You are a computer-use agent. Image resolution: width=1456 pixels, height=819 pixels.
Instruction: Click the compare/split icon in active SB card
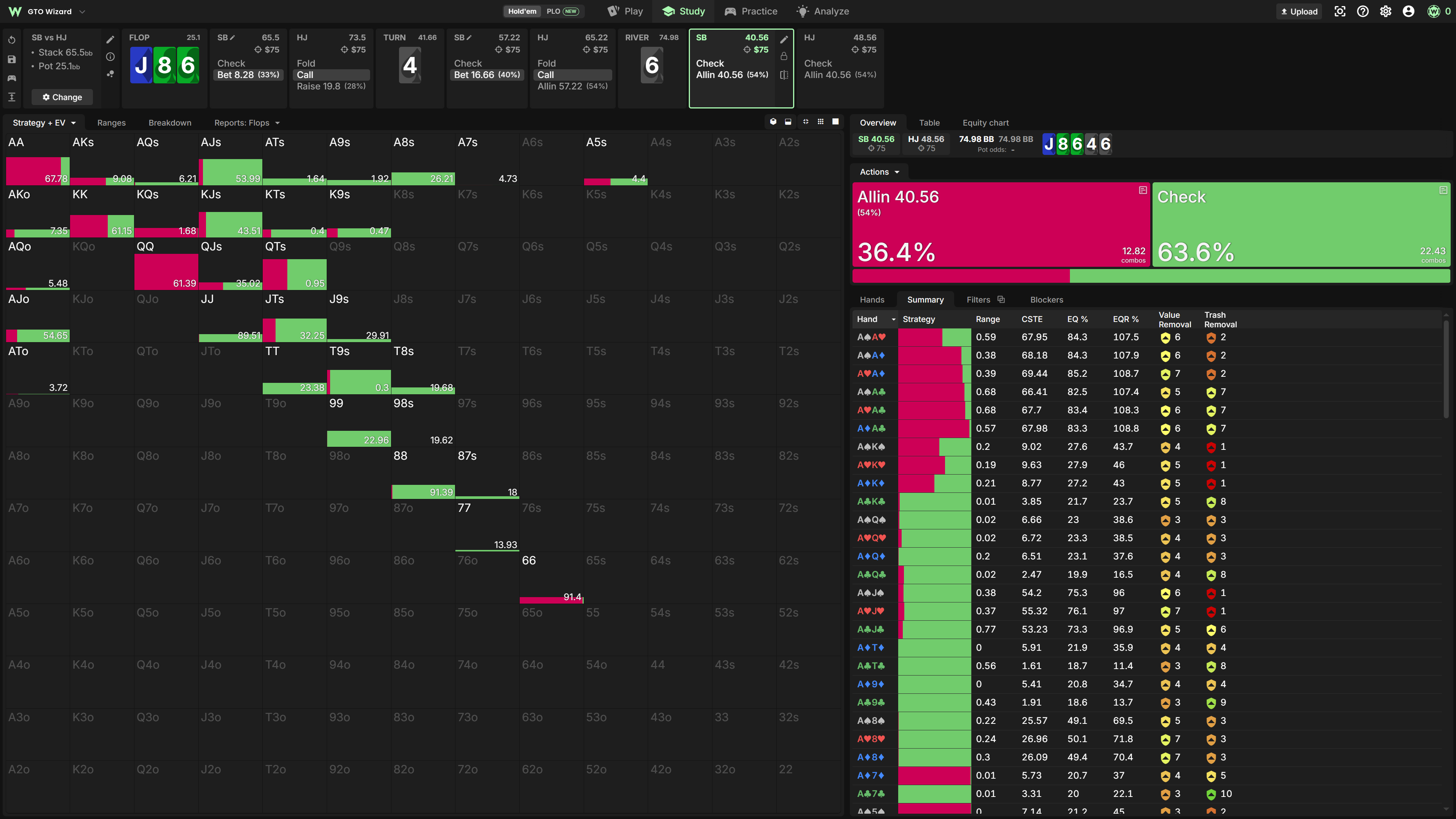pos(784,75)
